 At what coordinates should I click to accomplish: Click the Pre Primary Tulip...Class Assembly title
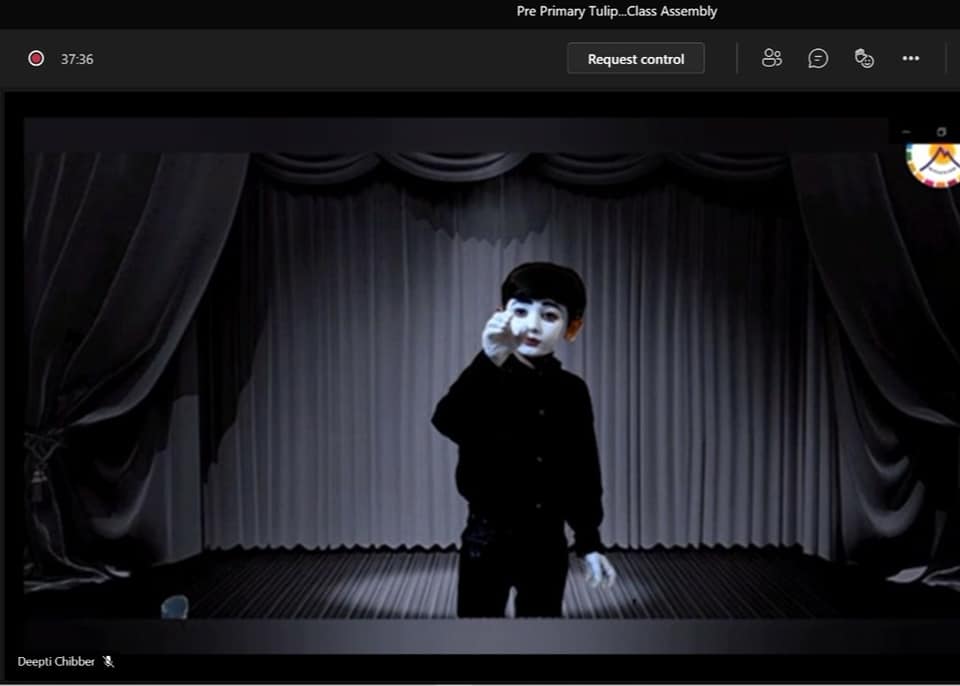point(617,11)
